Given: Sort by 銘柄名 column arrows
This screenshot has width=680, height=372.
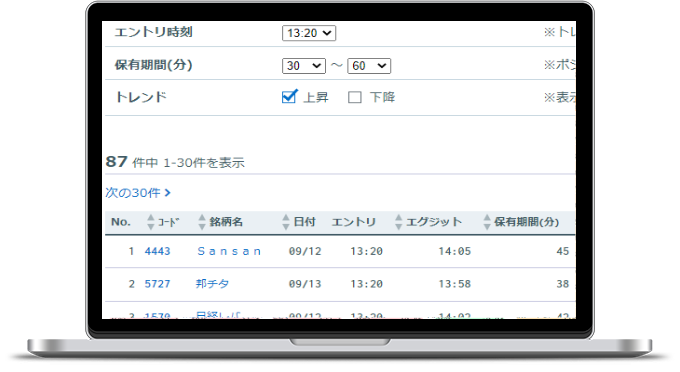Looking at the screenshot, I should coord(202,222).
